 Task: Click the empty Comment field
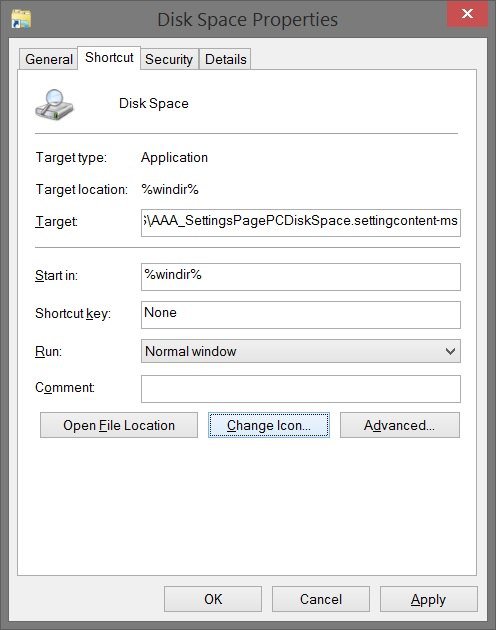(301, 389)
